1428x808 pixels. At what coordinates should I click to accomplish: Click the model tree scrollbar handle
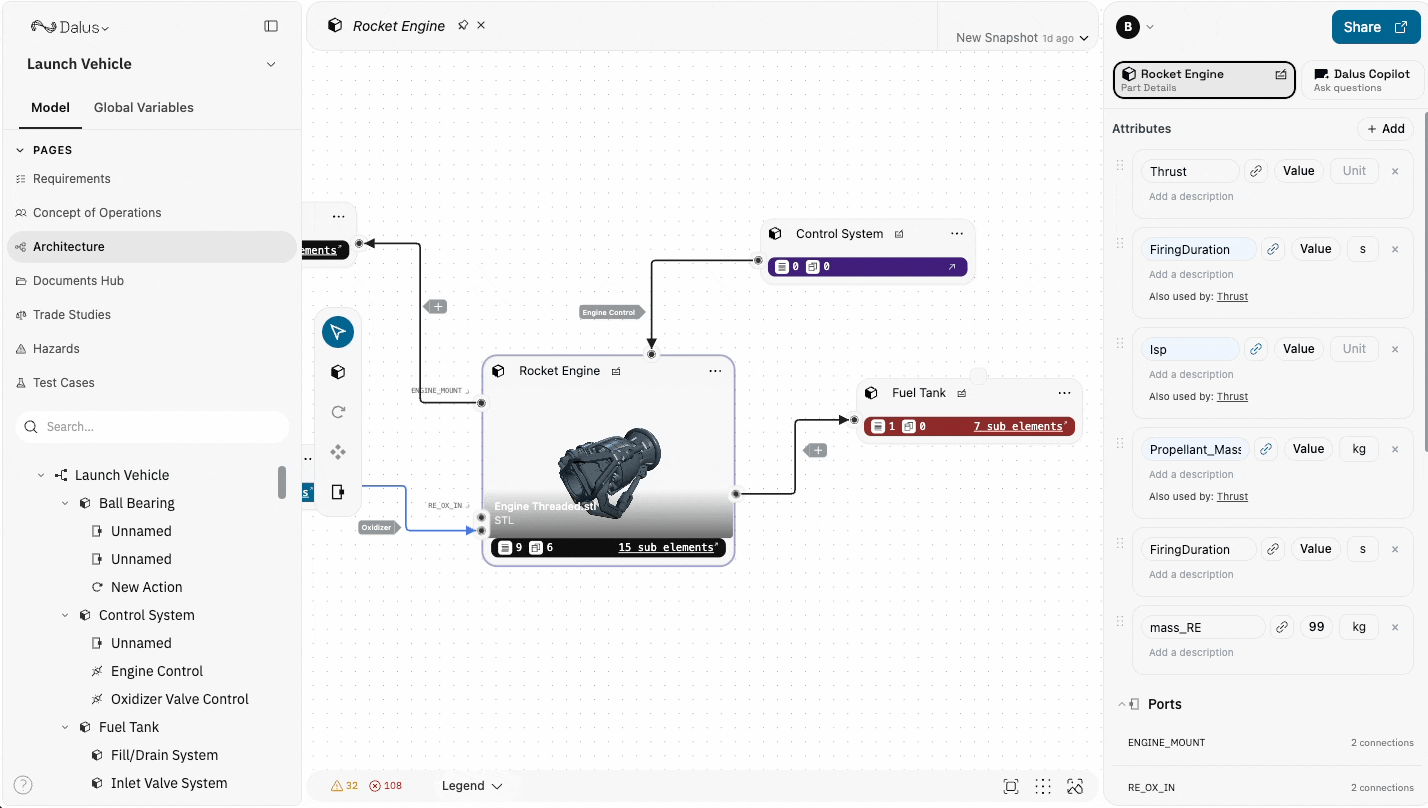coord(282,482)
